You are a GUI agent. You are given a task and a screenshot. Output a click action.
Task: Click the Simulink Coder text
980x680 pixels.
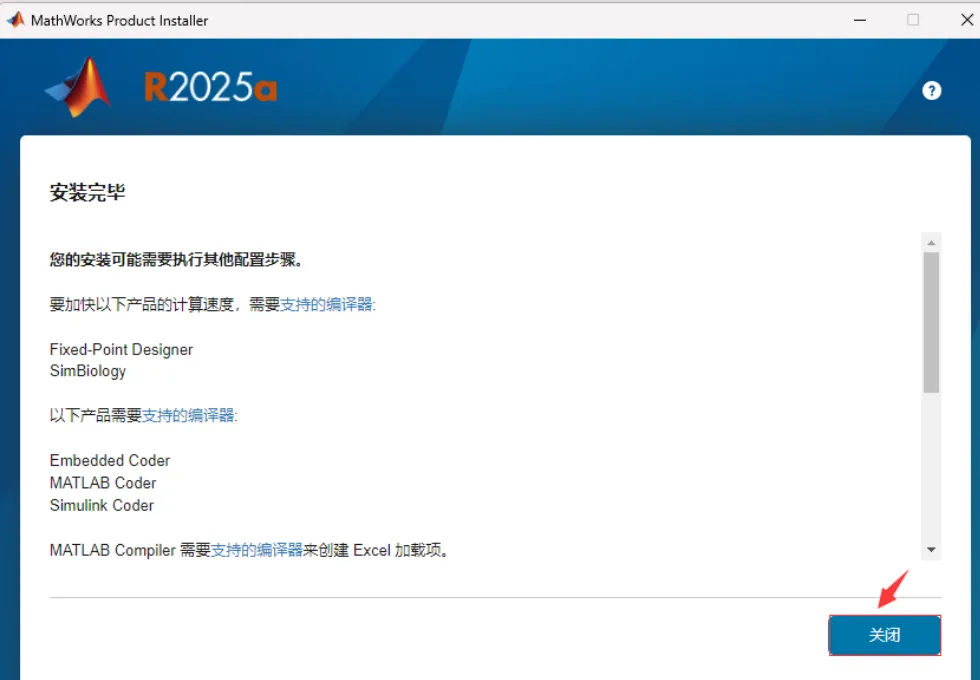pos(101,506)
